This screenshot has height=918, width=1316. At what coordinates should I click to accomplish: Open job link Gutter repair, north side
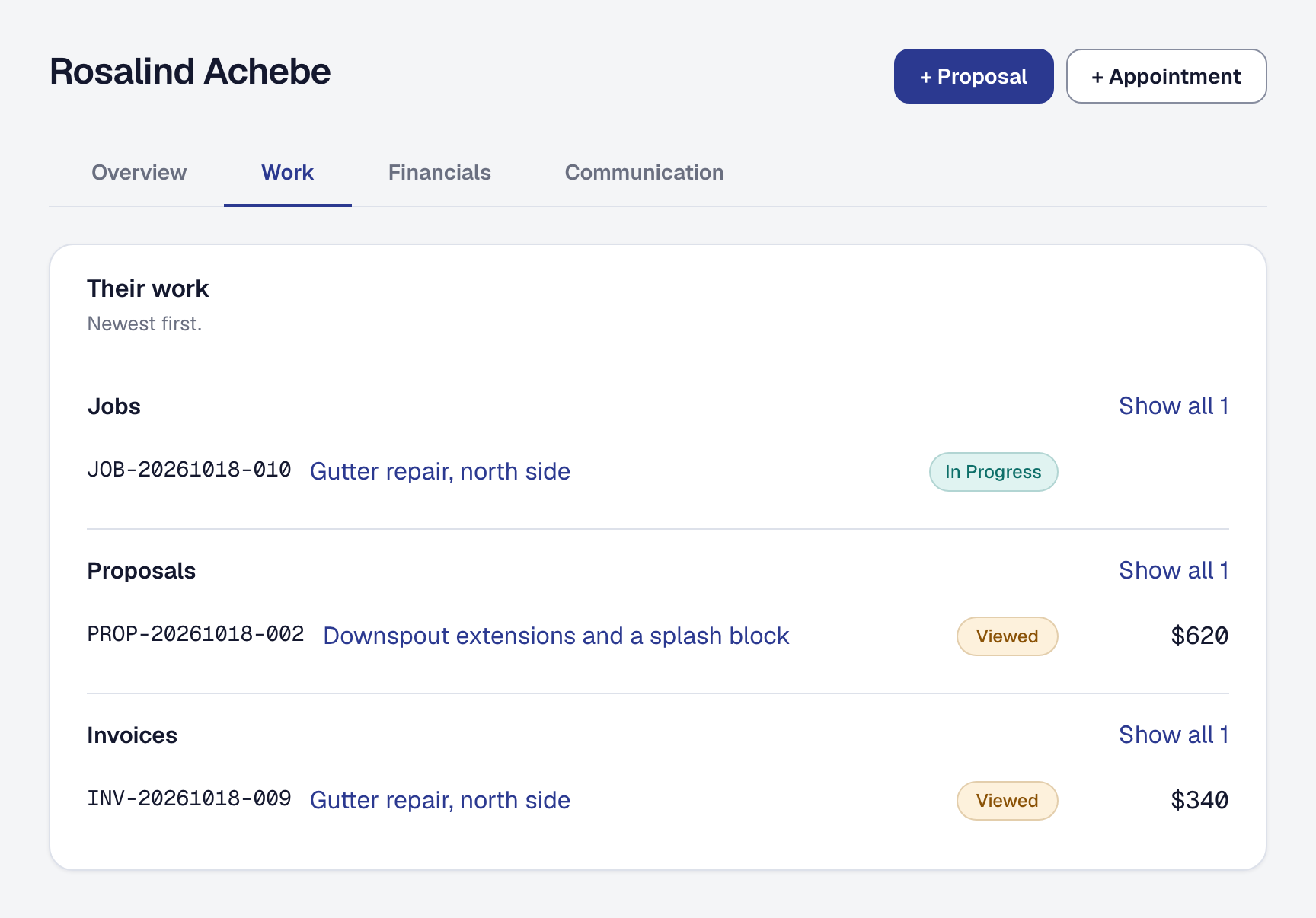point(440,472)
